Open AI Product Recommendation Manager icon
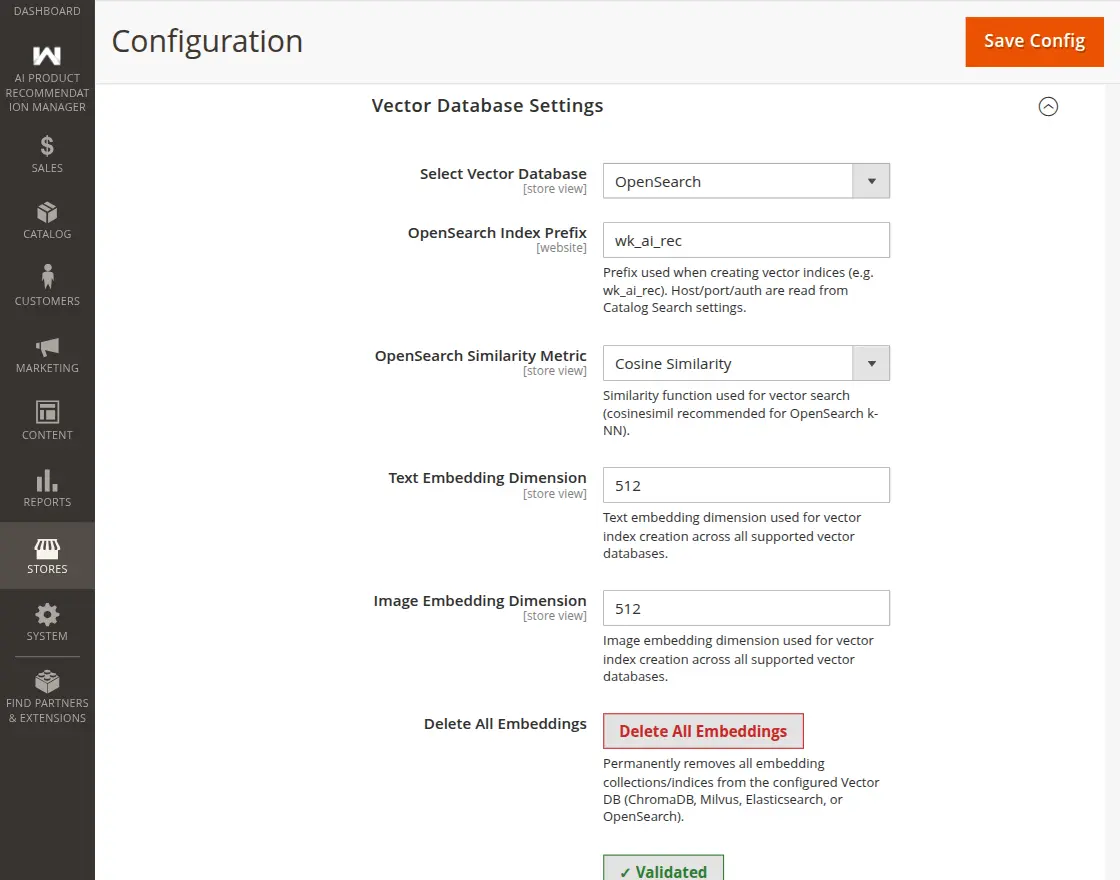The width and height of the screenshot is (1120, 880). pyautogui.click(x=47, y=56)
